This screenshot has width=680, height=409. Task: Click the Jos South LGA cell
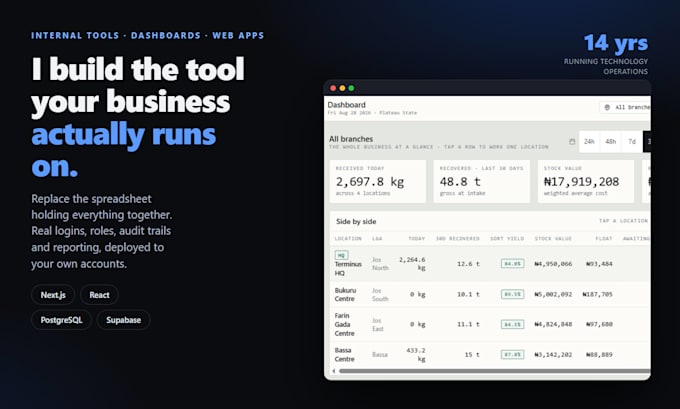point(380,294)
